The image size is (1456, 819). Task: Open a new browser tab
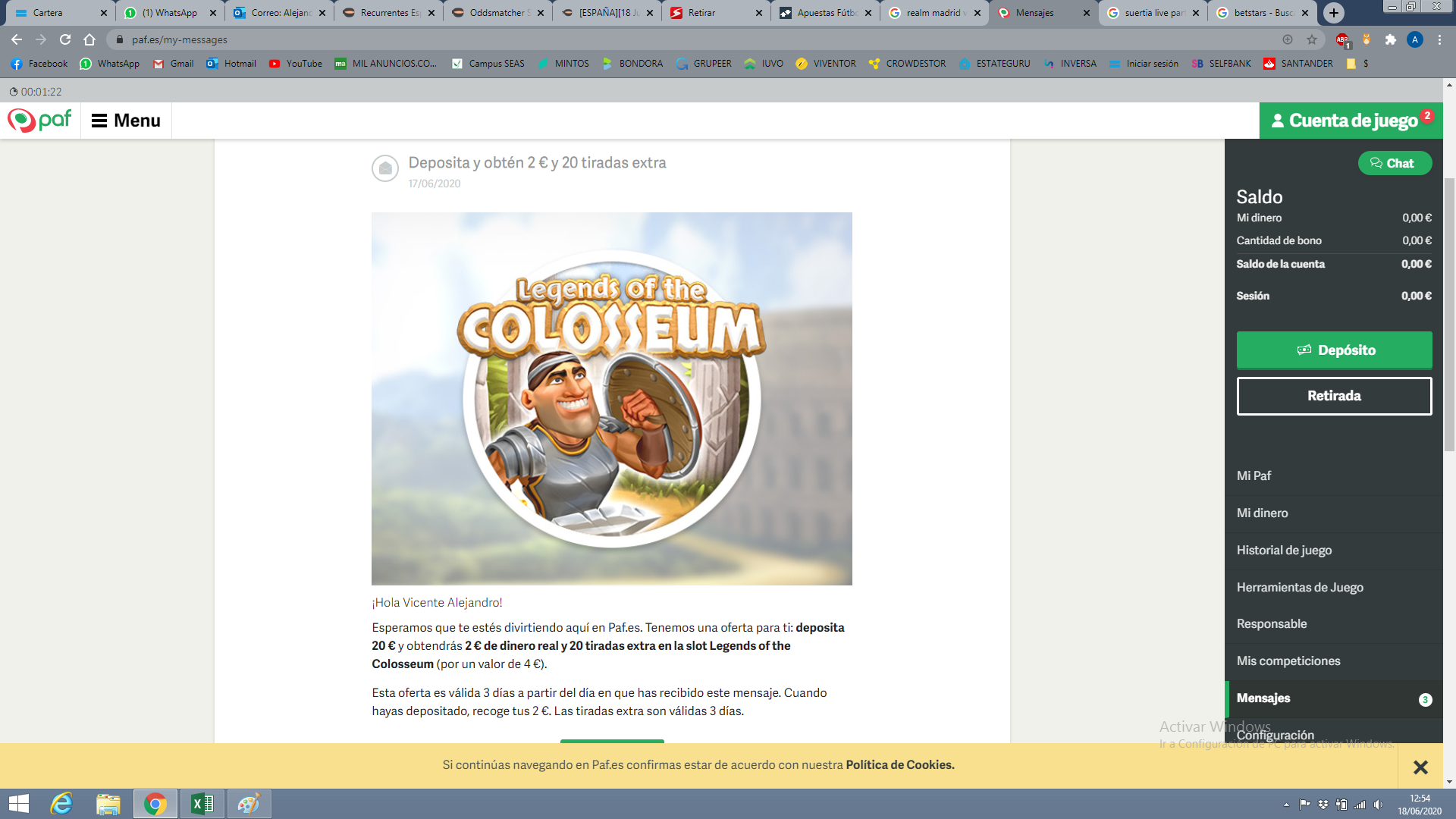tap(1334, 13)
